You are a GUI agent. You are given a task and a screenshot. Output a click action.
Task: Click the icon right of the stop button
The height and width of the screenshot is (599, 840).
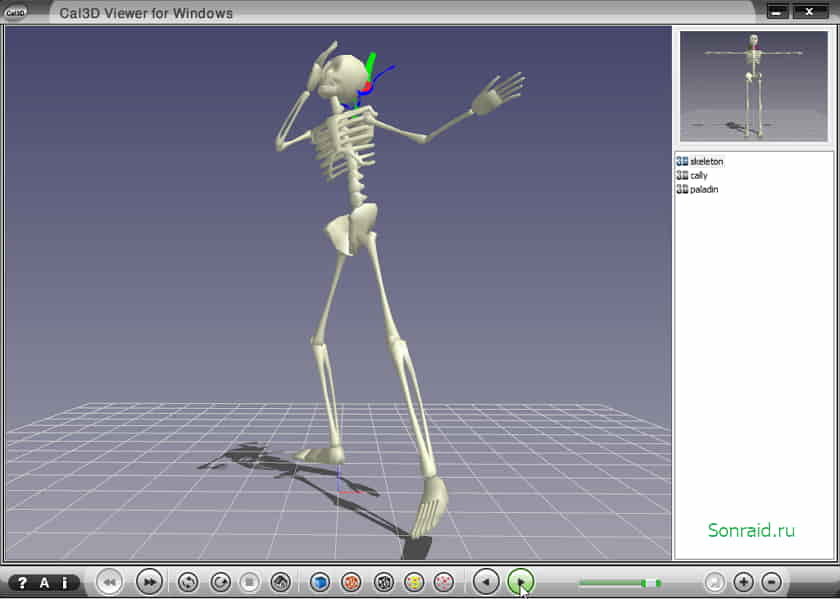point(281,582)
